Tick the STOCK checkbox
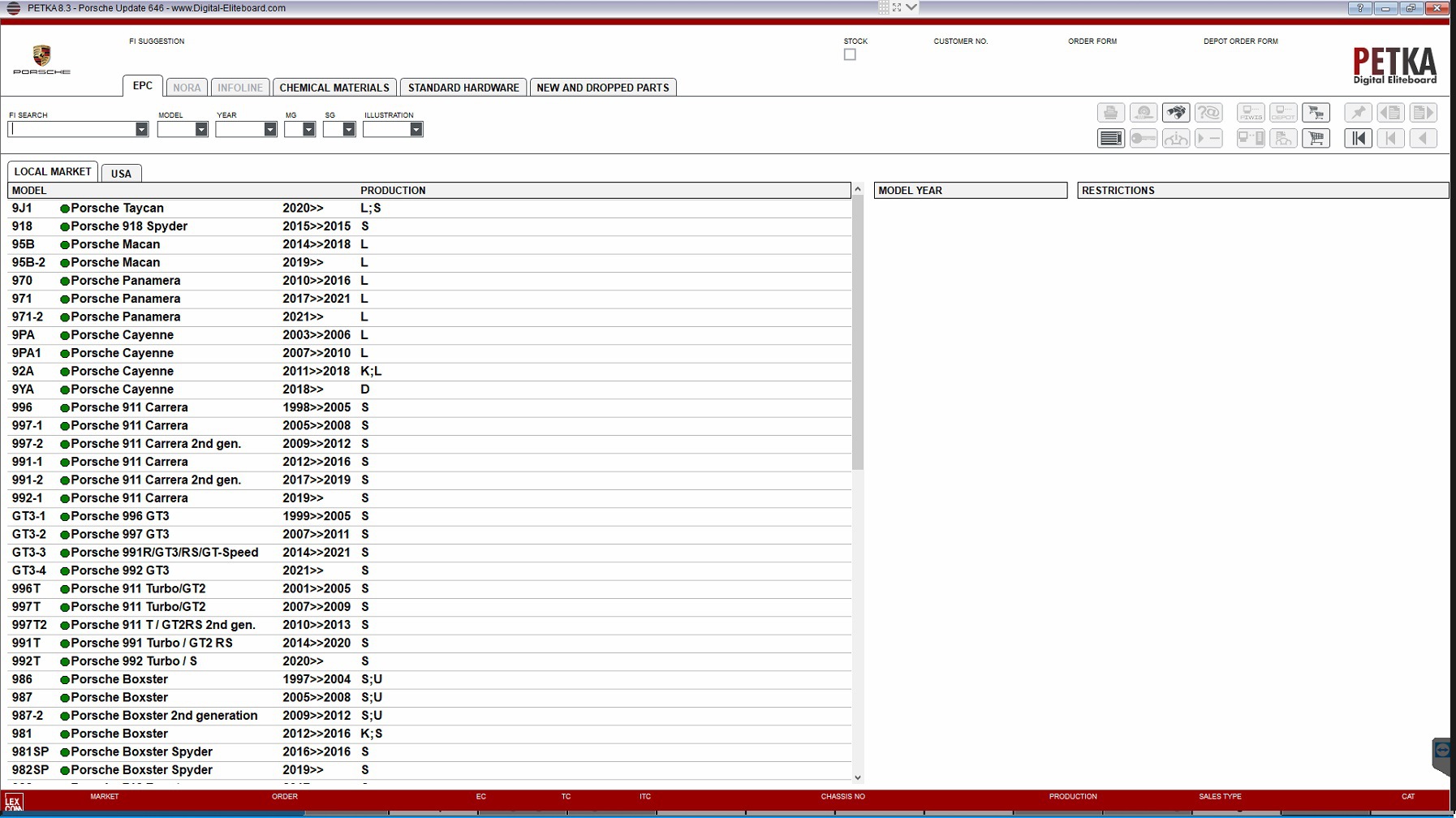The image size is (1456, 818). 850,54
